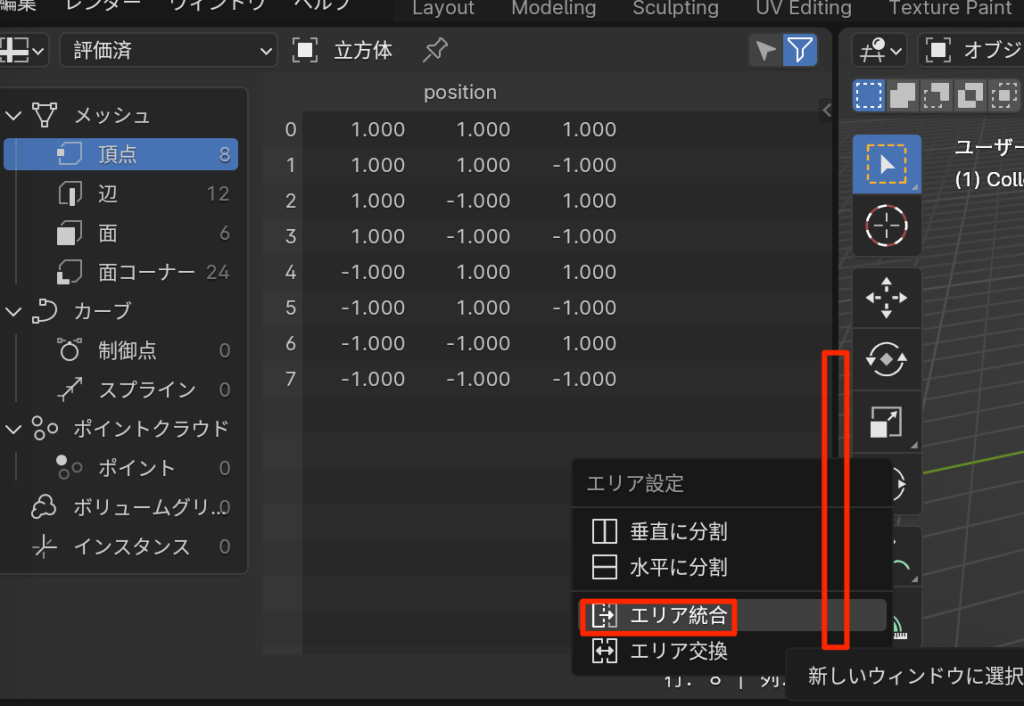The image size is (1024, 706).
Task: Choose 水平に分割 from area options
Action: tap(678, 568)
